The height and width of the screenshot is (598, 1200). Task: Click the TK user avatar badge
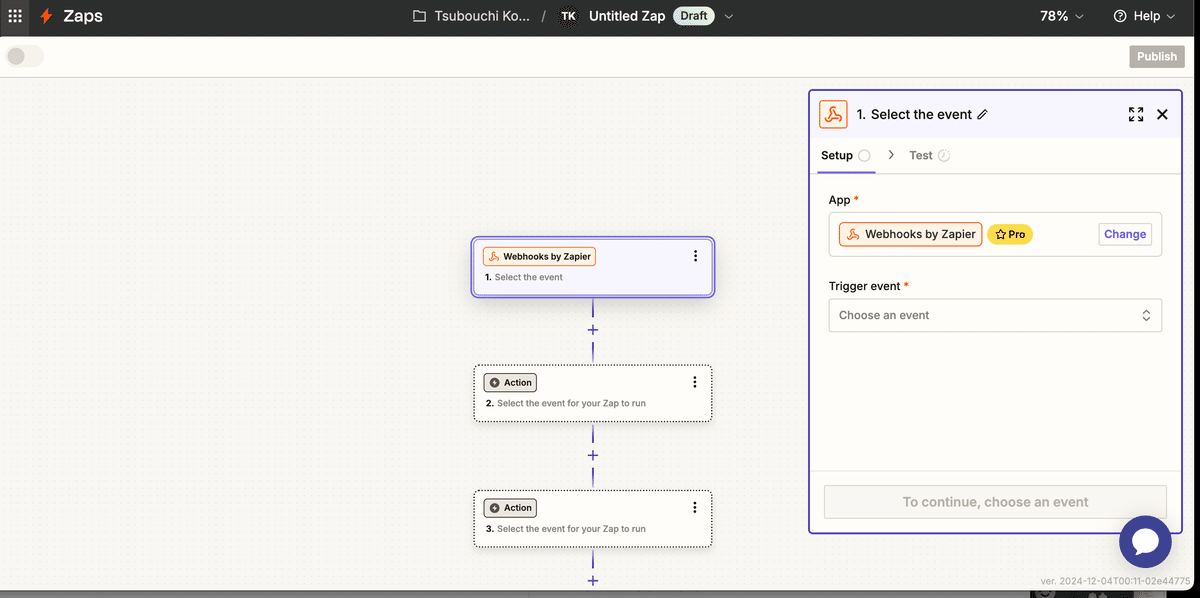point(569,16)
